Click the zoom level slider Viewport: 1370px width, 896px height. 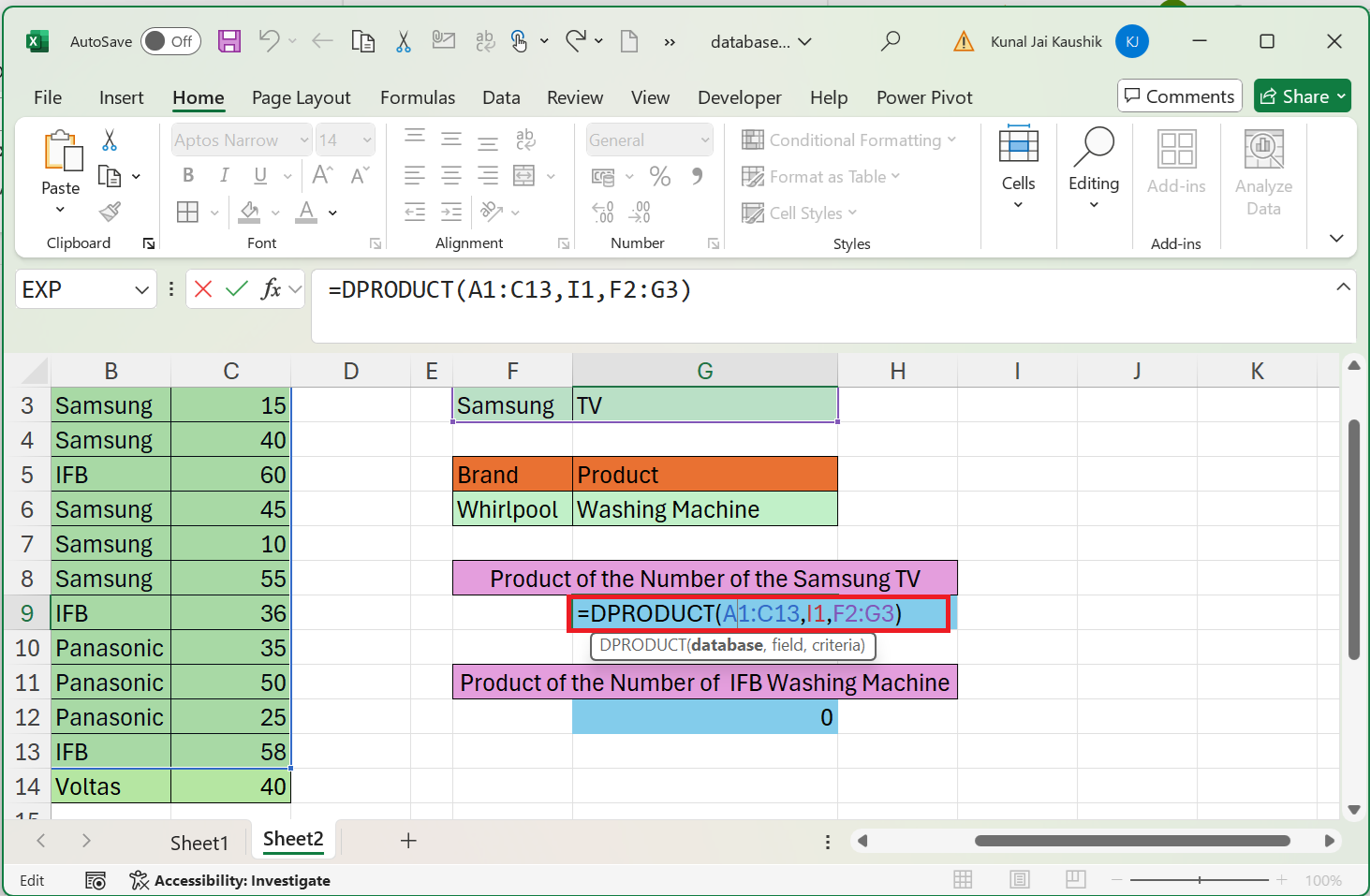click(x=1200, y=880)
